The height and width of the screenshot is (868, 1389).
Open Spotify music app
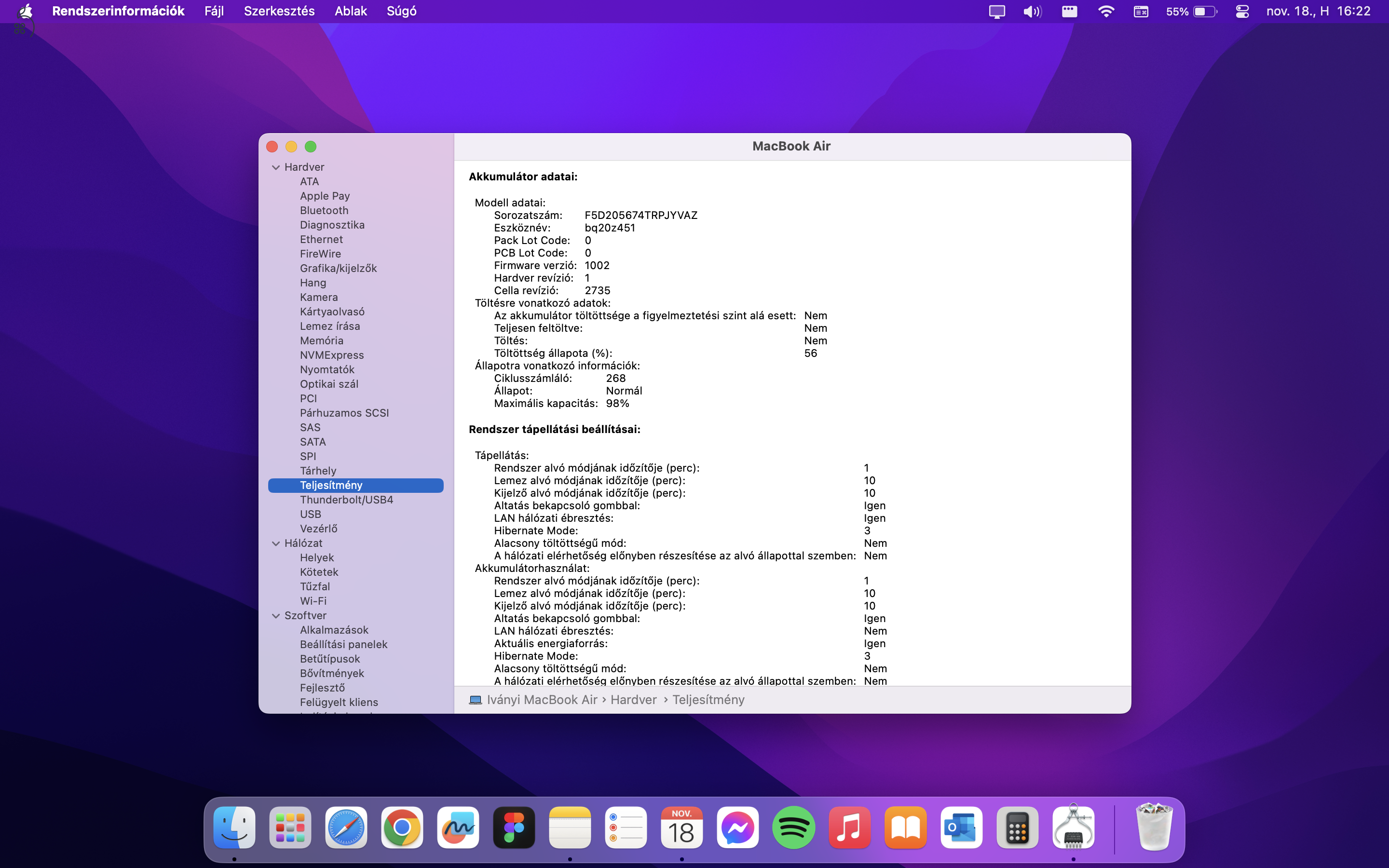[x=794, y=827]
